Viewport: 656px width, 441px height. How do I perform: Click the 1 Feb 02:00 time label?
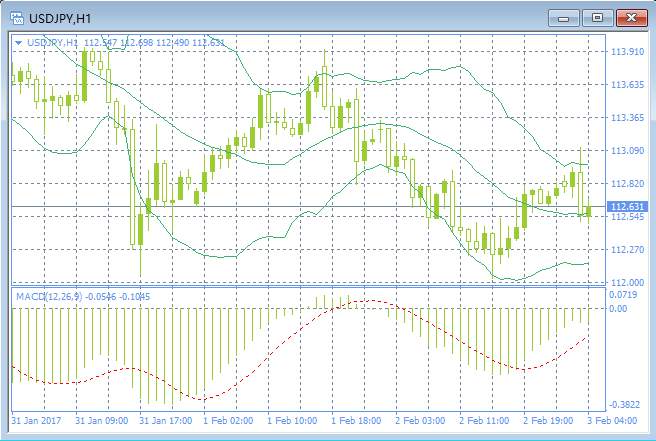pos(228,420)
